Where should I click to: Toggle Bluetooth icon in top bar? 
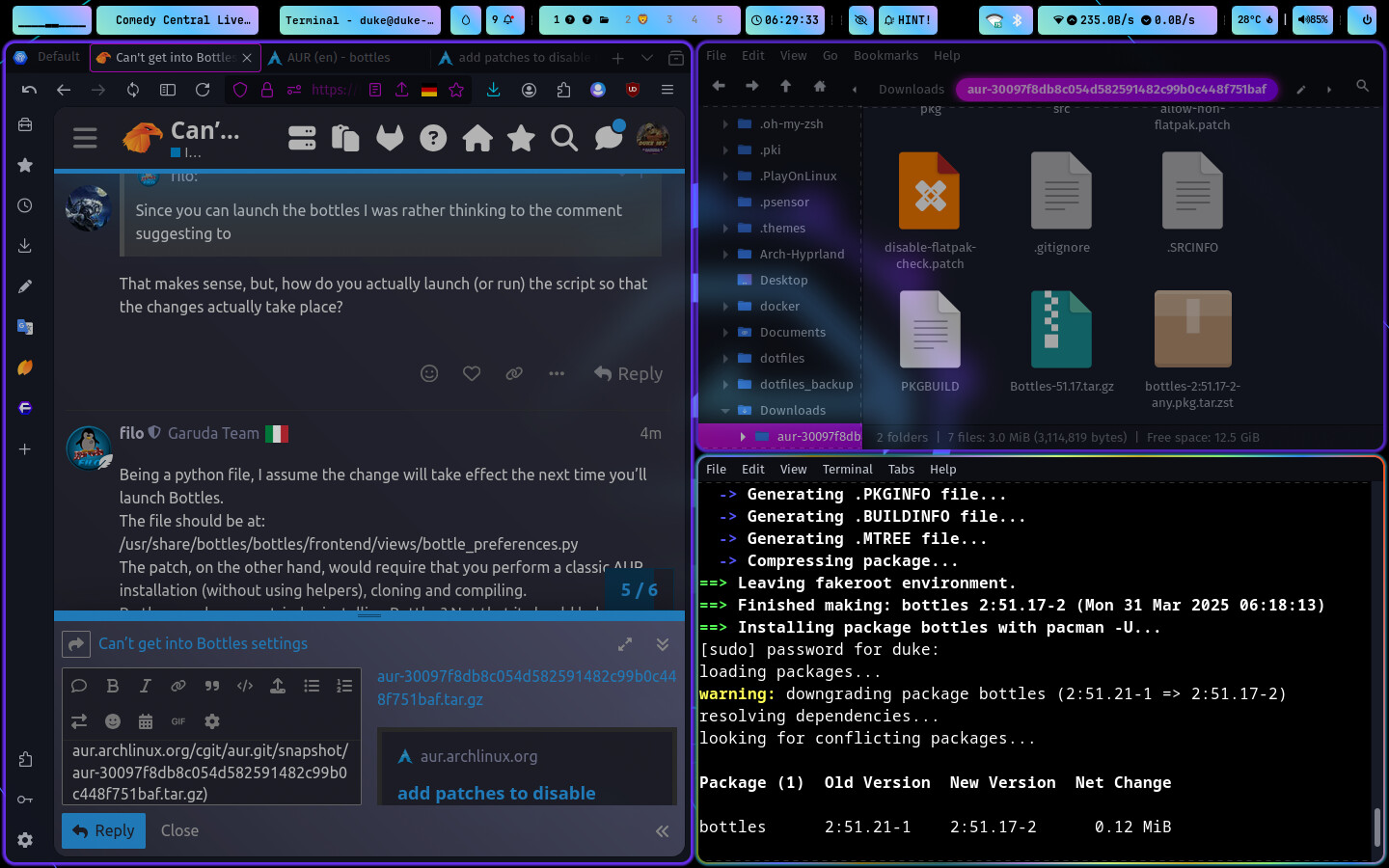point(1017,19)
